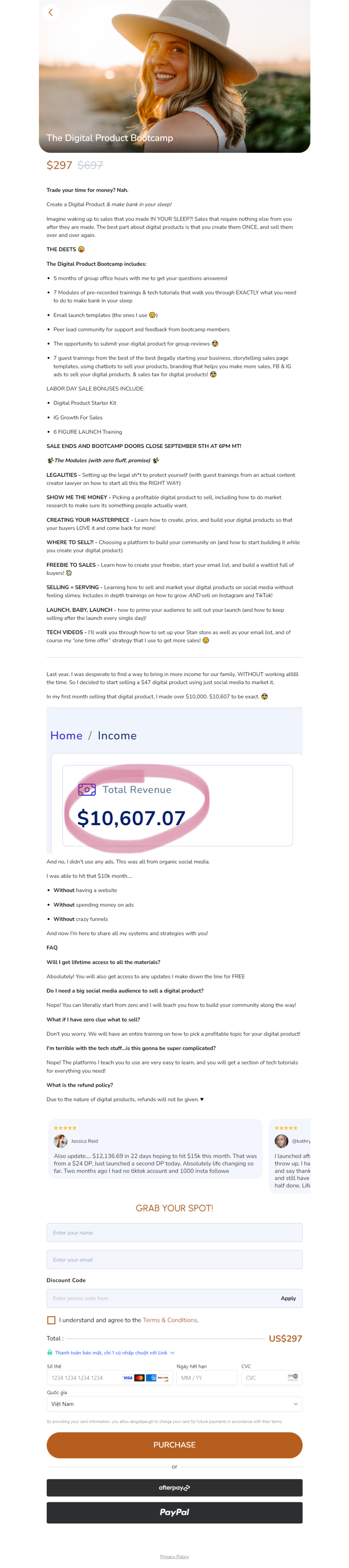Click the @kathry reviewer avatar

[281, 1141]
